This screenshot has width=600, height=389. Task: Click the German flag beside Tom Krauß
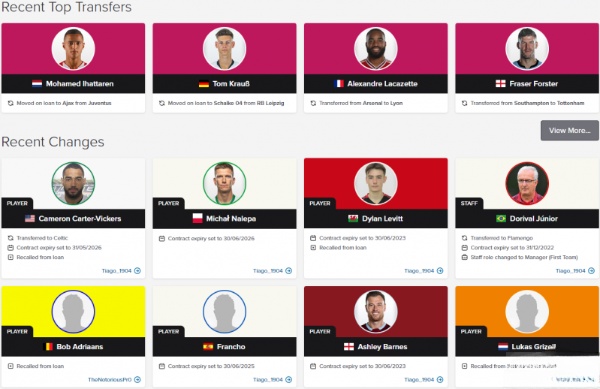[x=204, y=84]
